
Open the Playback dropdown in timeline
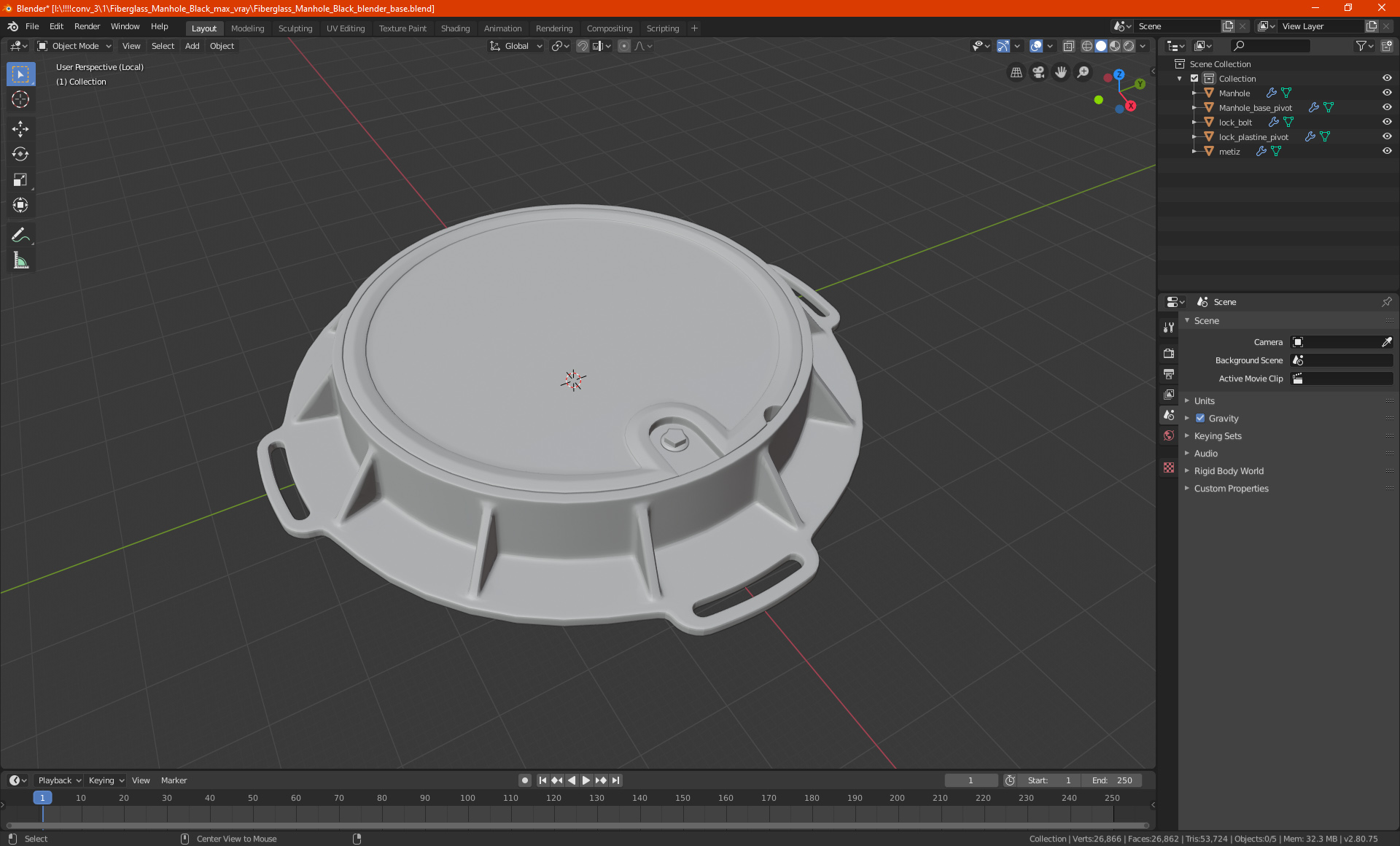click(59, 780)
